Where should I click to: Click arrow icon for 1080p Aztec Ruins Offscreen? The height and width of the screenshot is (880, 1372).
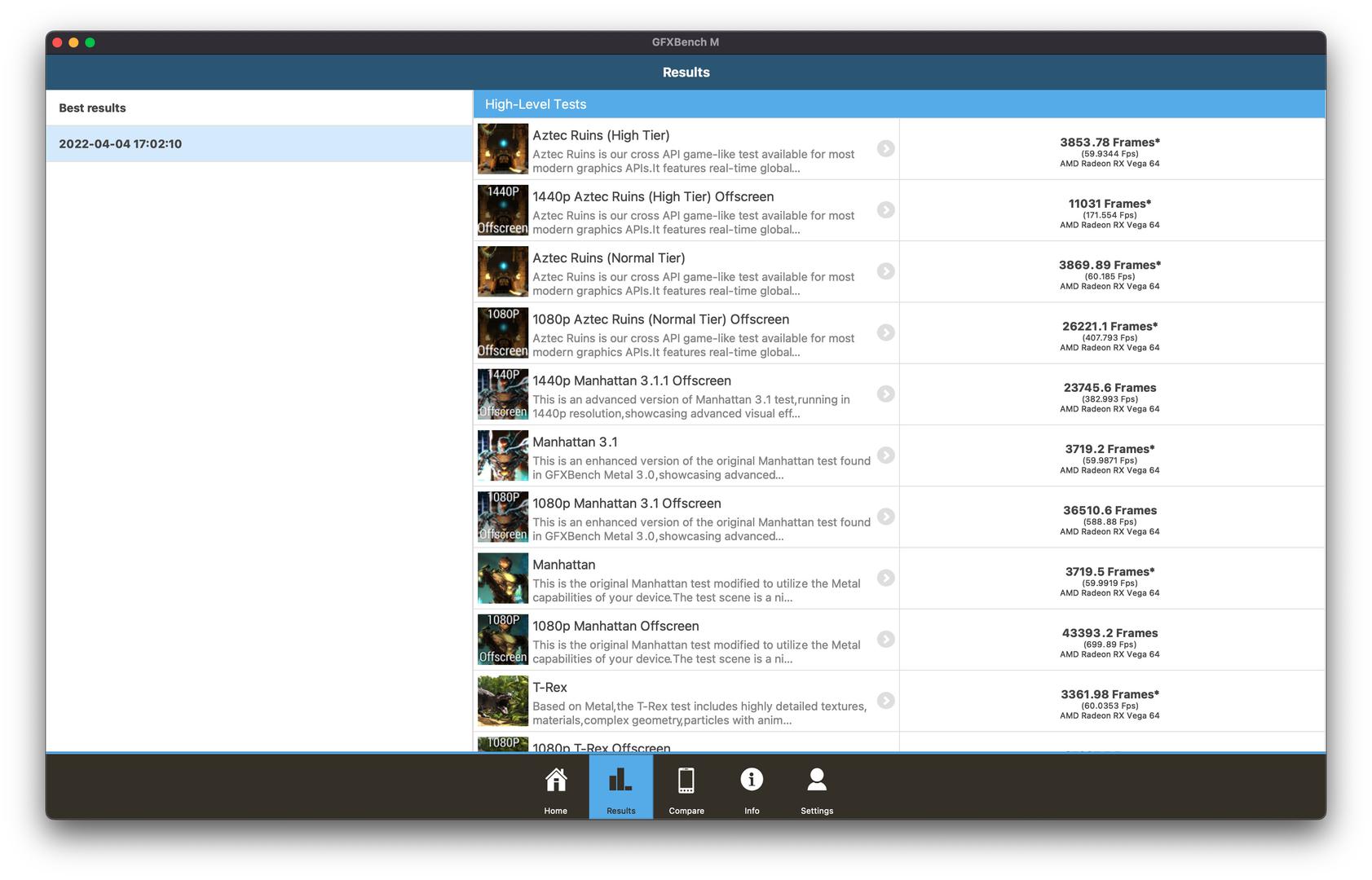[x=885, y=332]
